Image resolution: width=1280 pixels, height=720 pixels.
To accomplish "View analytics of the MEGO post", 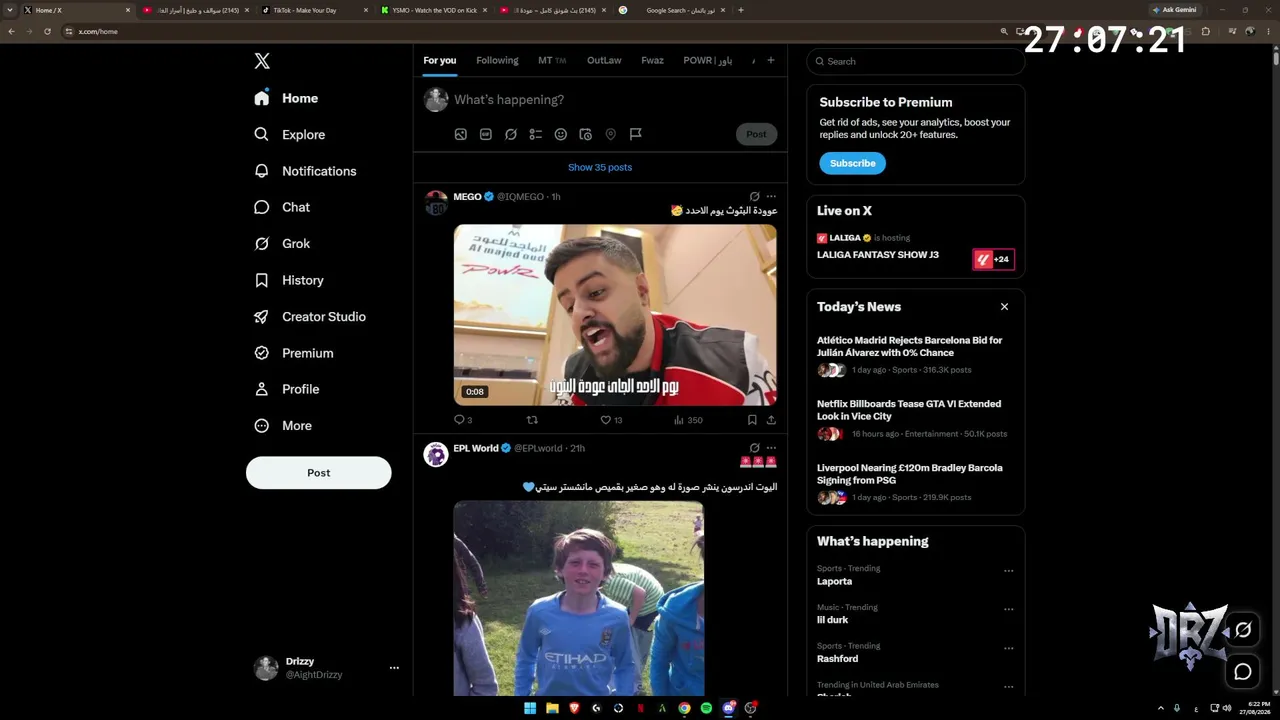I will point(688,420).
